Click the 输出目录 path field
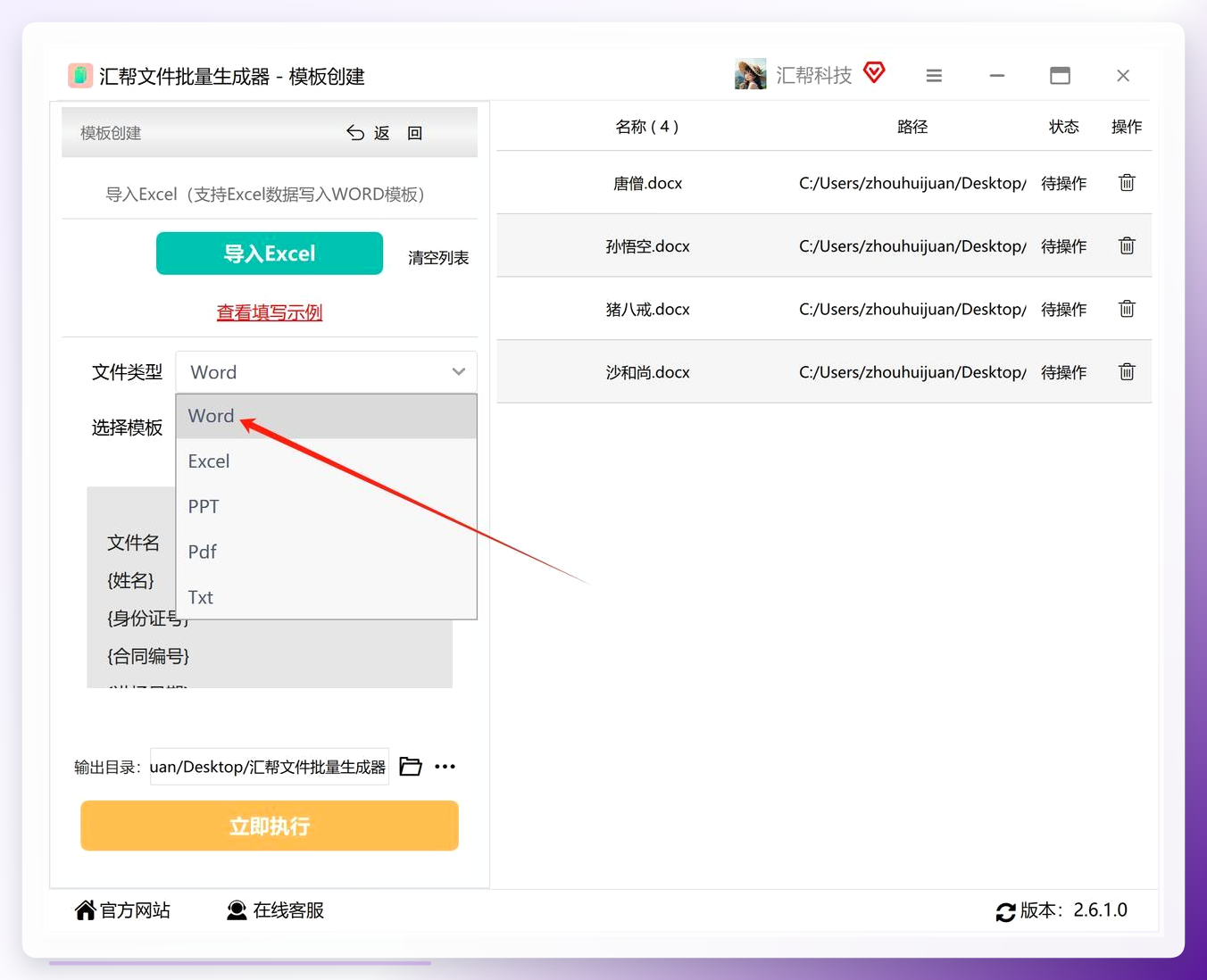The height and width of the screenshot is (980, 1207). pos(270,767)
